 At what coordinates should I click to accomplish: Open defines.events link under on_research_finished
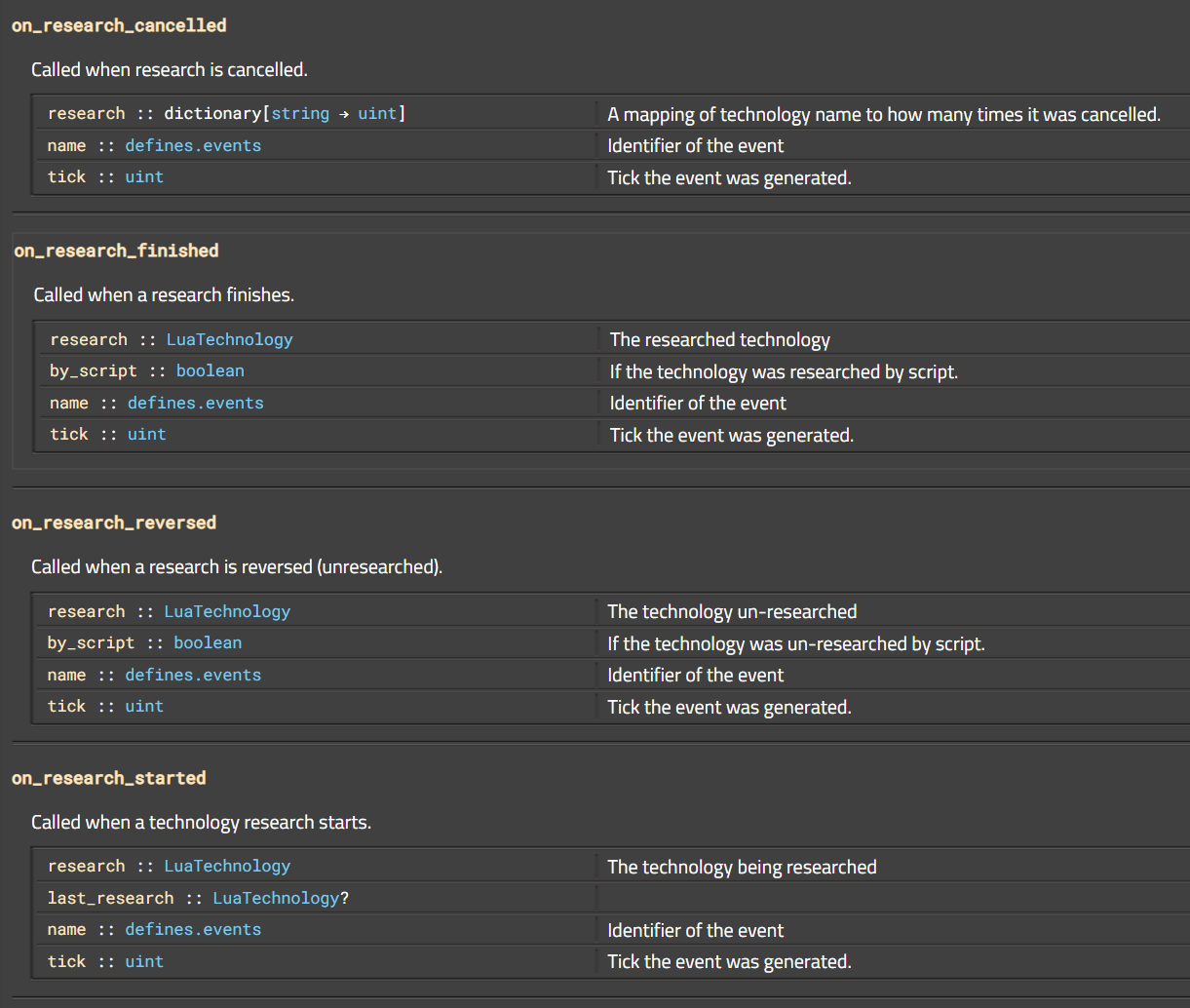click(196, 403)
